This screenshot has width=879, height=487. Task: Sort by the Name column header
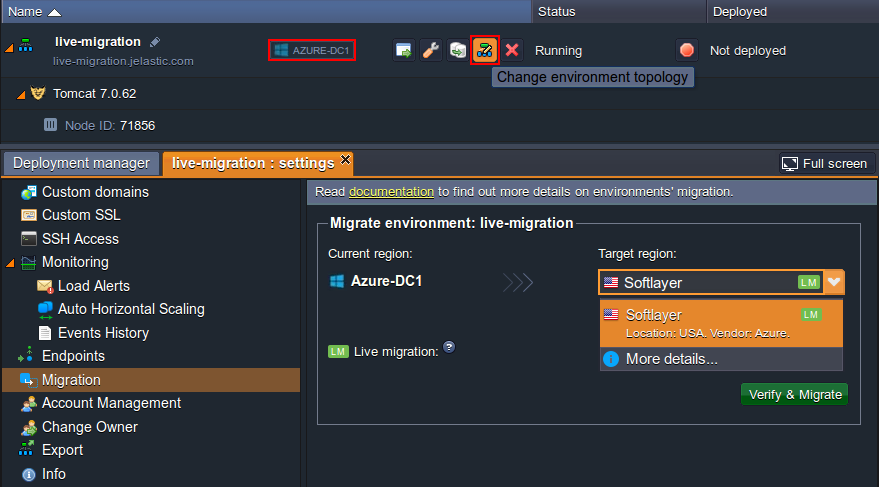click(266, 12)
